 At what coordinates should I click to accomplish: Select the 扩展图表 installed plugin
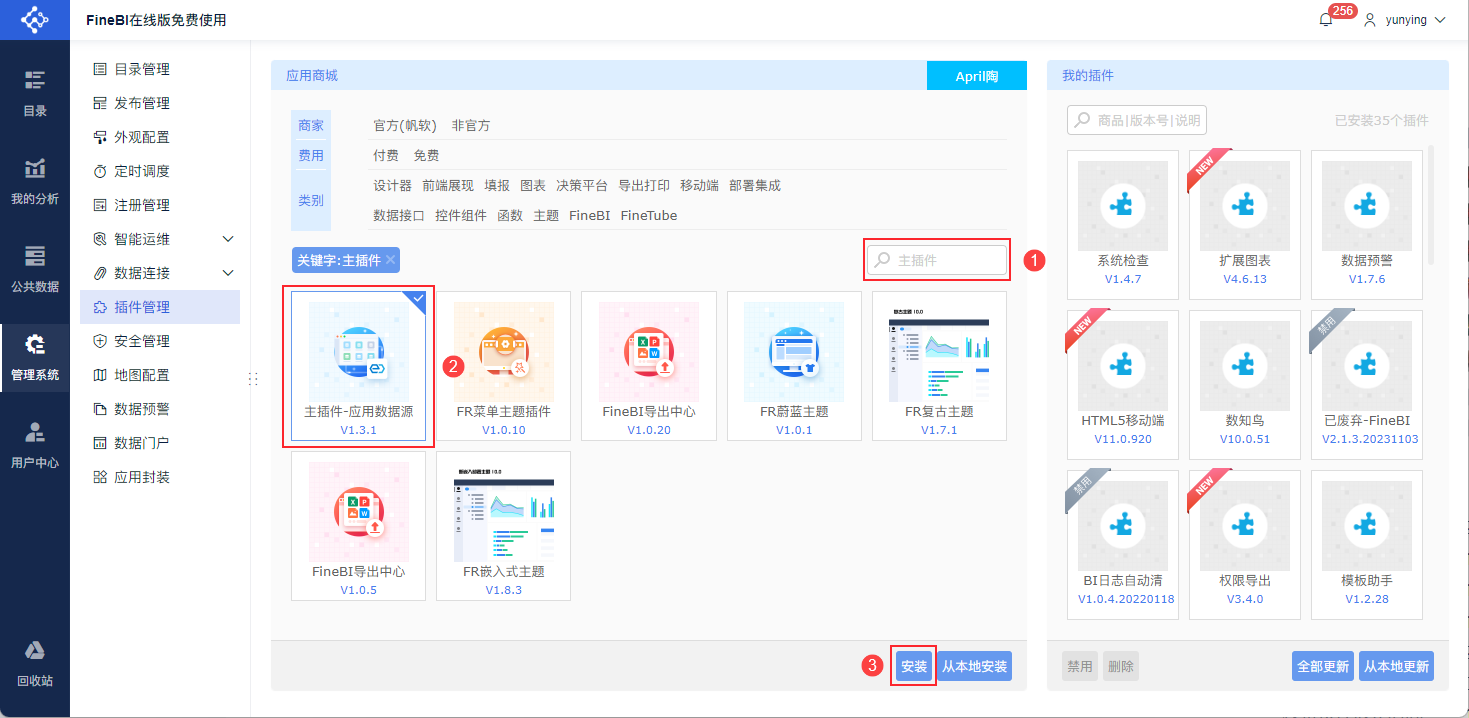[1245, 225]
